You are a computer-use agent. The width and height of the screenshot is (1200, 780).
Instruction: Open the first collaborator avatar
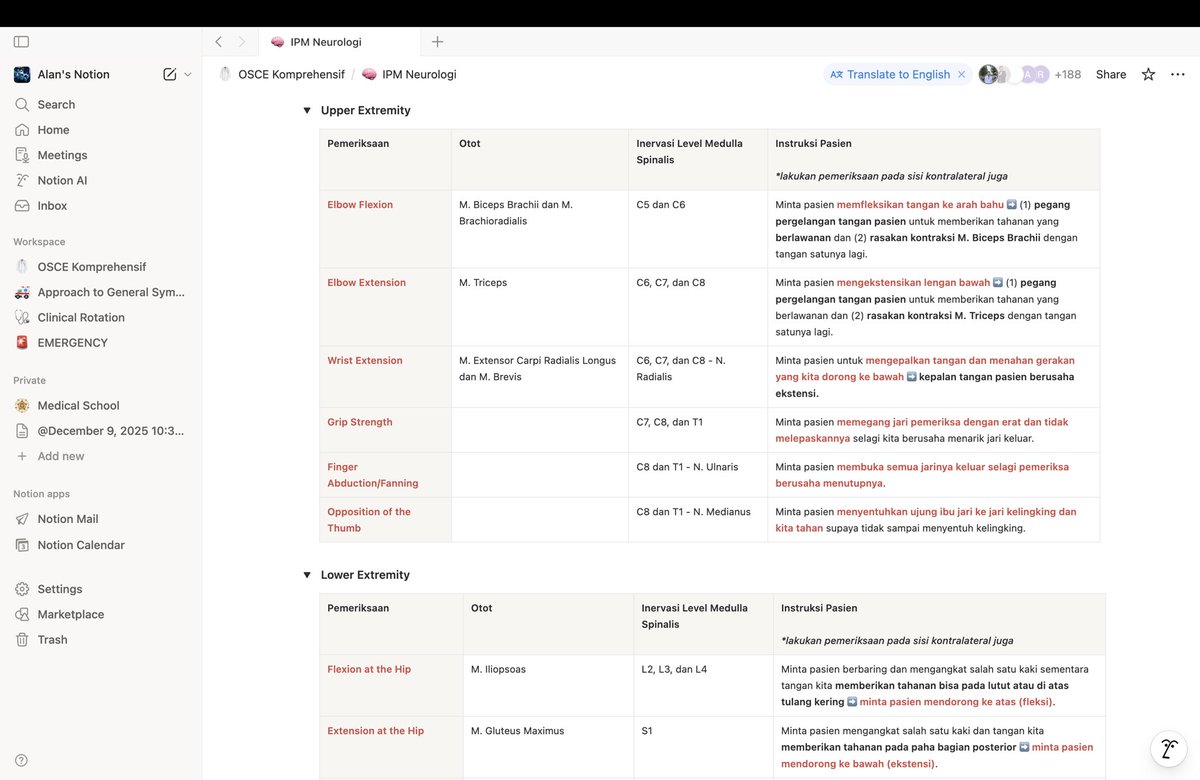(988, 74)
